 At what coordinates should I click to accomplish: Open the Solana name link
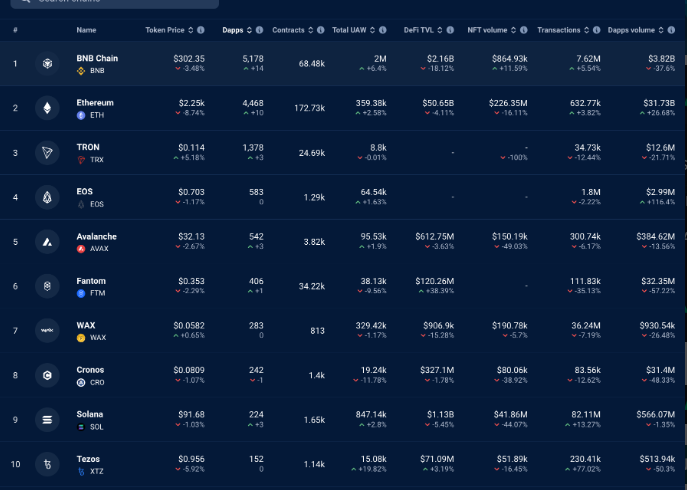tap(90, 414)
